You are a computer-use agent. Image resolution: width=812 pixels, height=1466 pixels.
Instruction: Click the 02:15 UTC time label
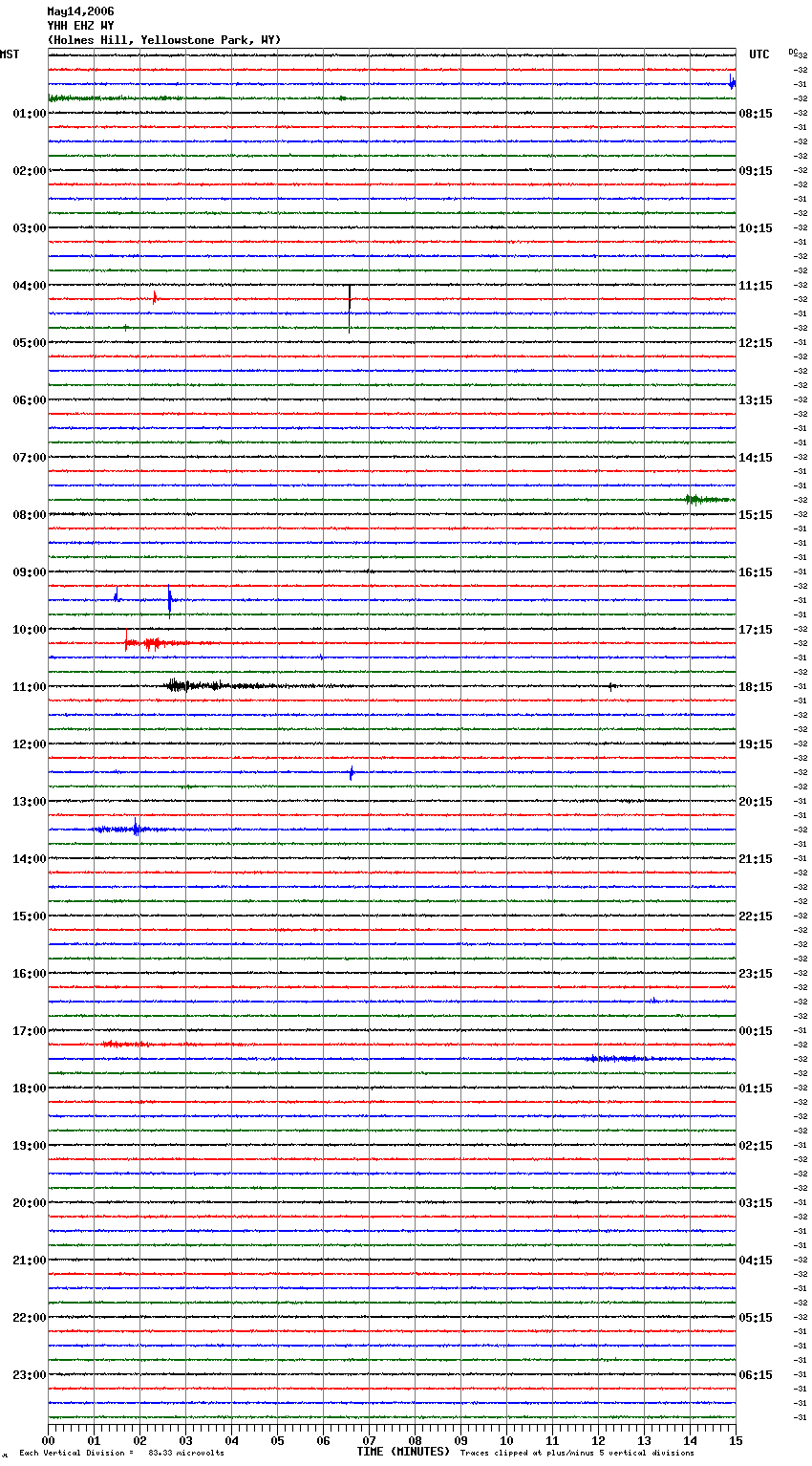(x=756, y=1146)
